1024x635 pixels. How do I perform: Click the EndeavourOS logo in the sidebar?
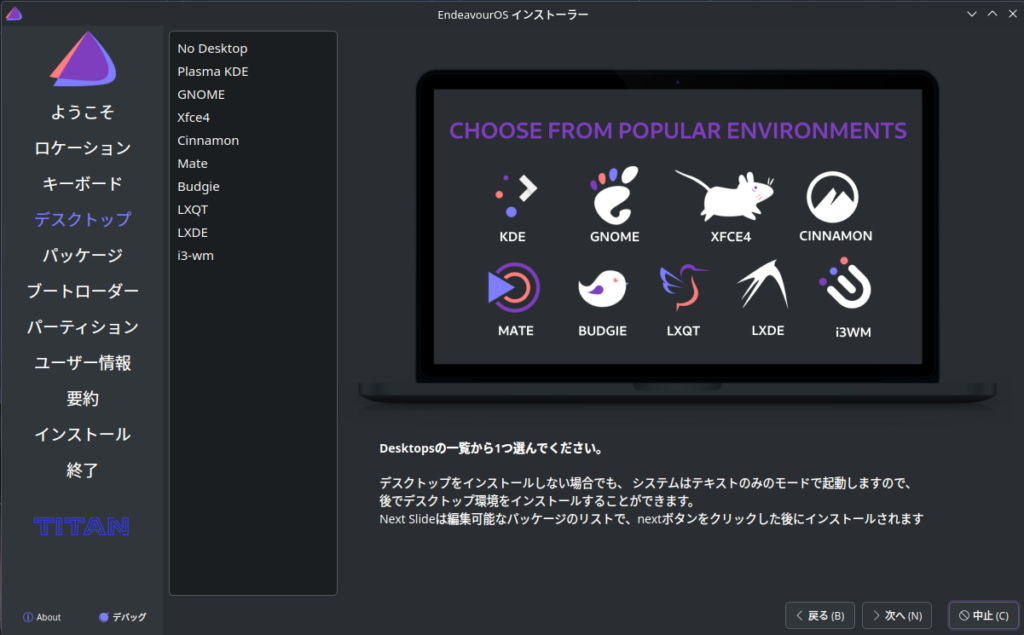(82, 58)
